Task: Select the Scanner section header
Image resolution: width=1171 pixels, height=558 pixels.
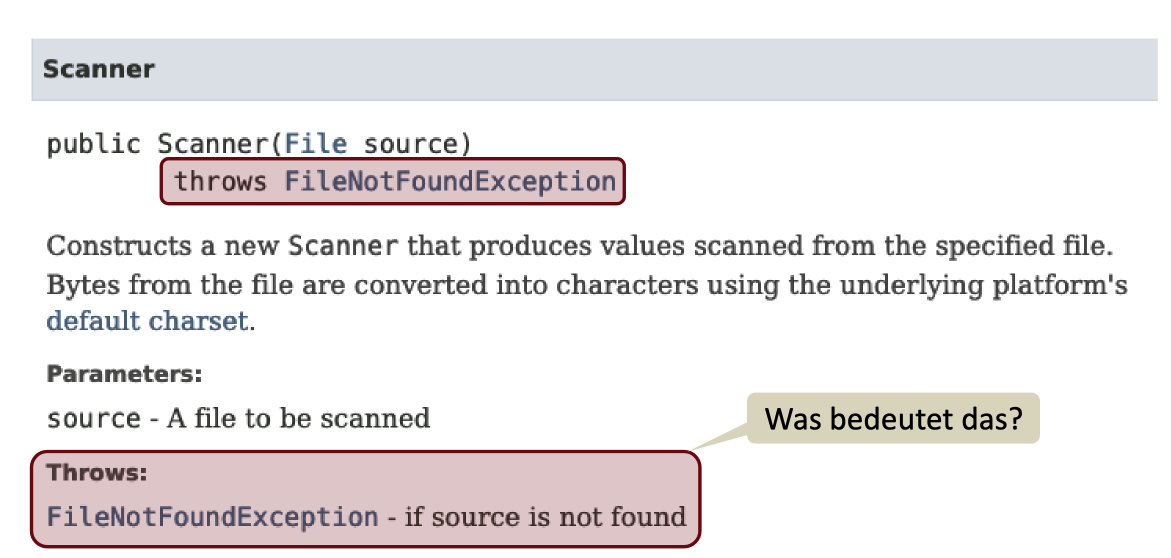Action: (x=99, y=70)
